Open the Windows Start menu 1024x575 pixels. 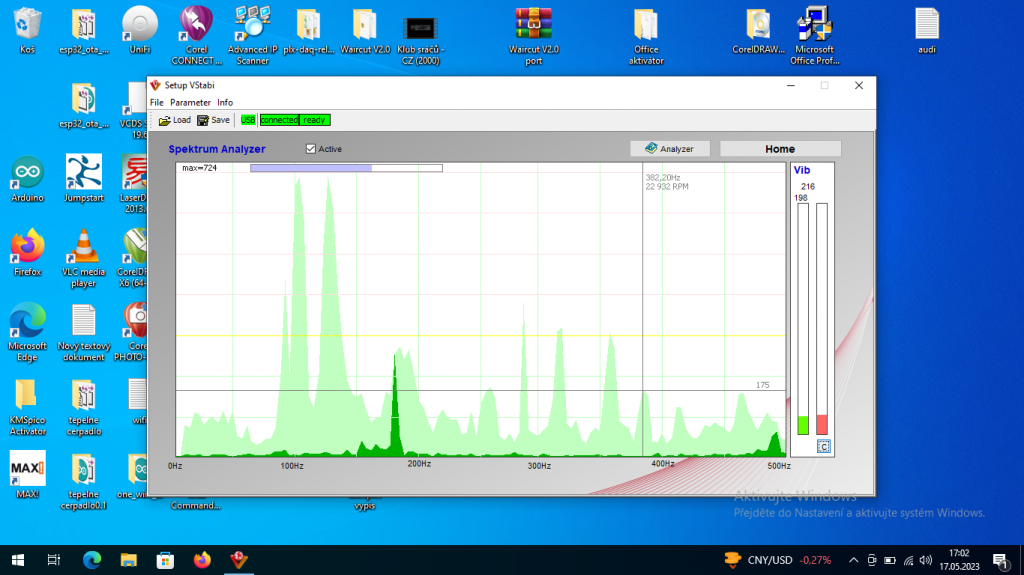(18, 559)
